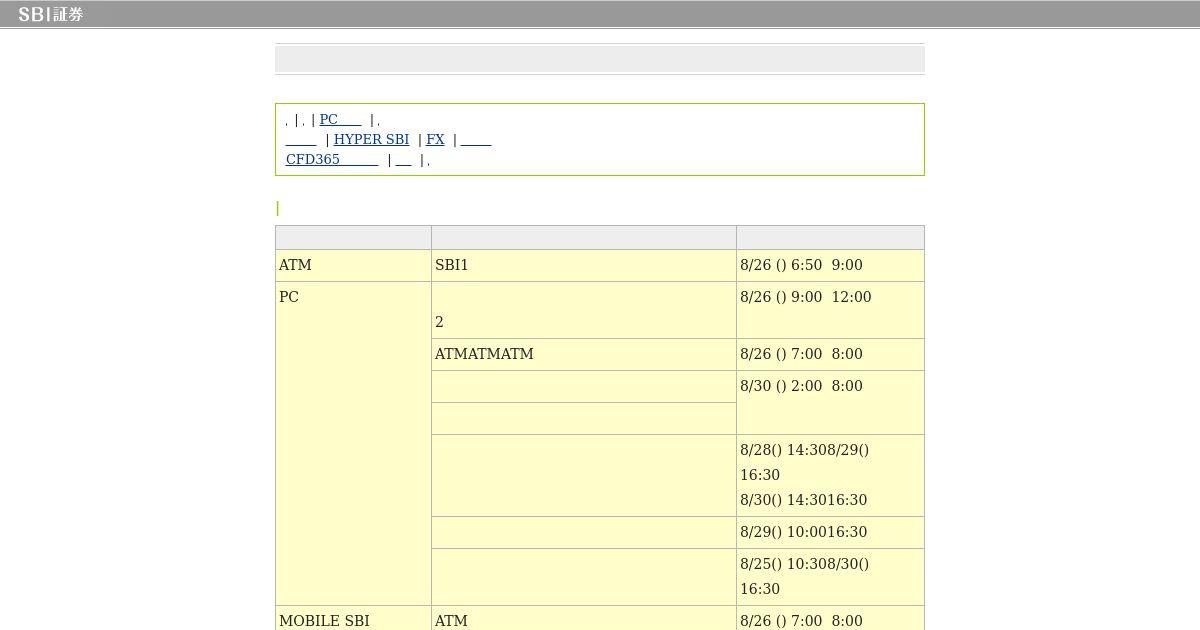
Task: Click the blank underlined link before HYPER SBI
Action: [301, 139]
